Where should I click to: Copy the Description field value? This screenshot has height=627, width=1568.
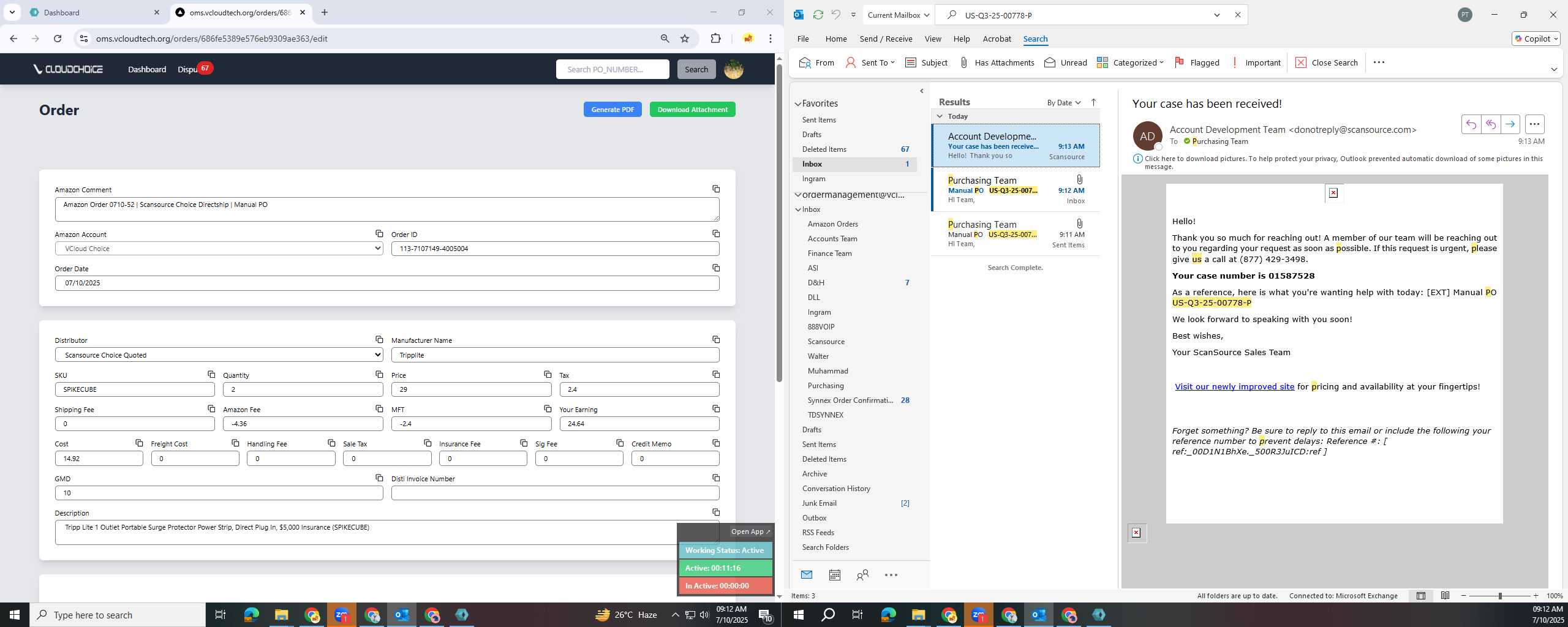[716, 512]
